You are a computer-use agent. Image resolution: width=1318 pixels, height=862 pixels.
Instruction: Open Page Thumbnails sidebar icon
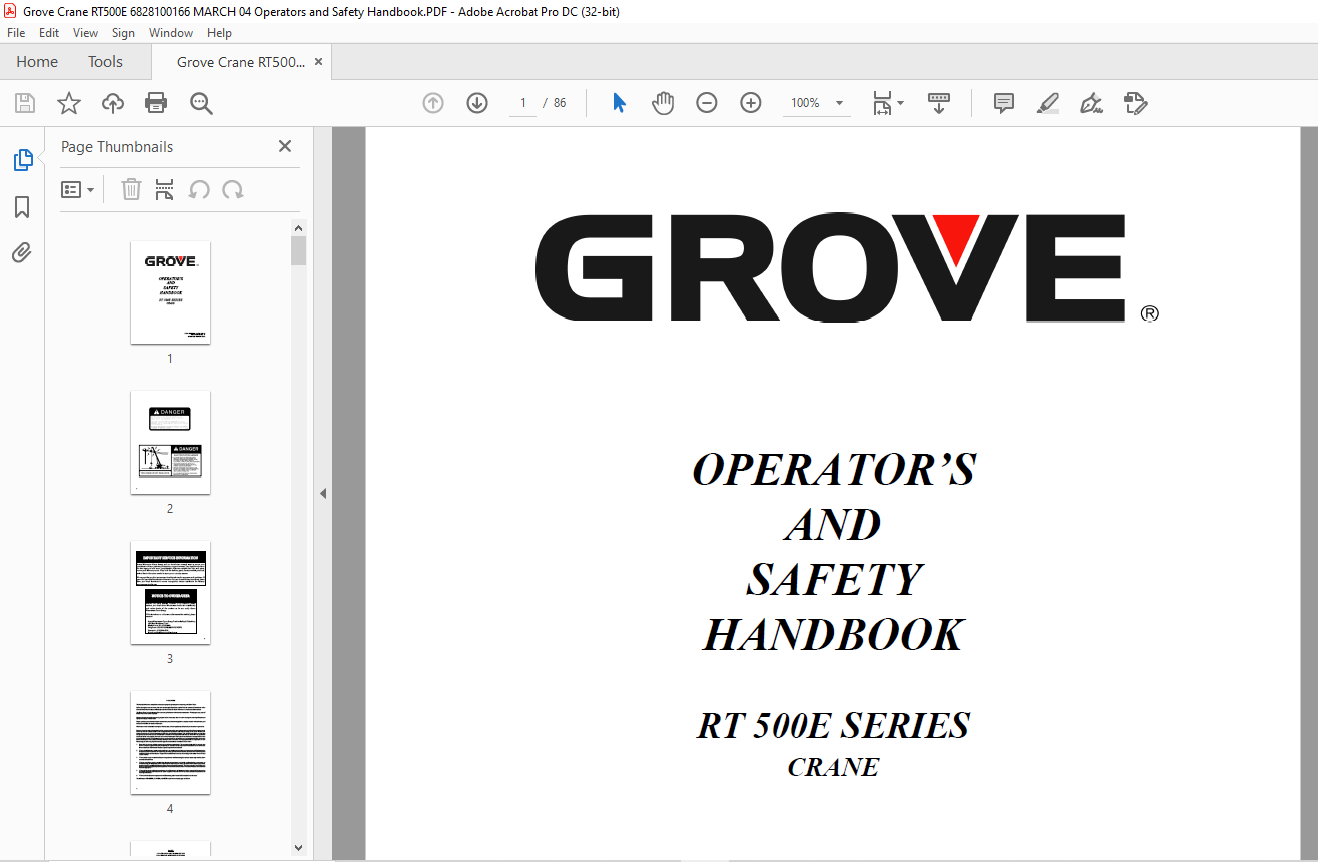(22, 160)
